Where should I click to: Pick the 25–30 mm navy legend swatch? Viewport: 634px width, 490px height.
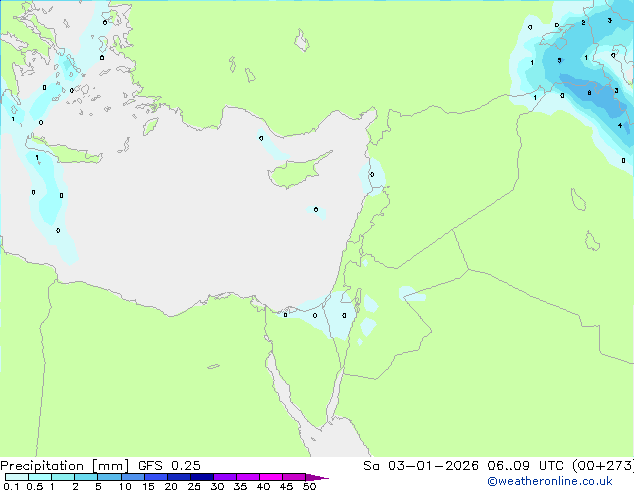201,477
